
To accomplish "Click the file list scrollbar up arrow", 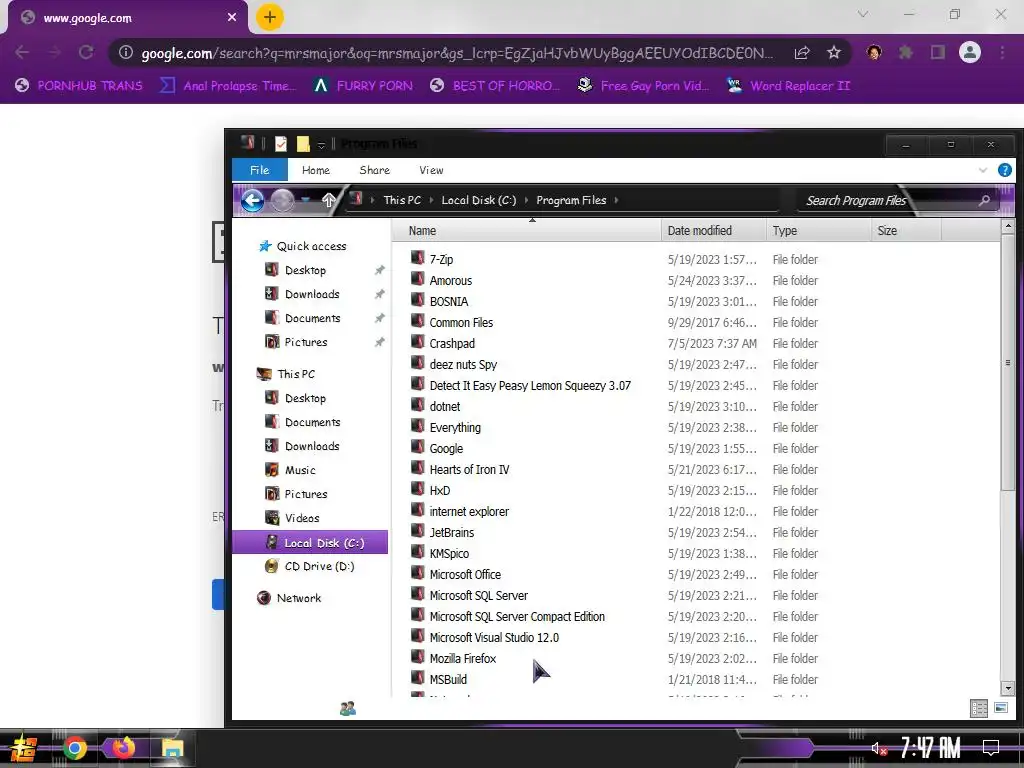I will [1008, 227].
